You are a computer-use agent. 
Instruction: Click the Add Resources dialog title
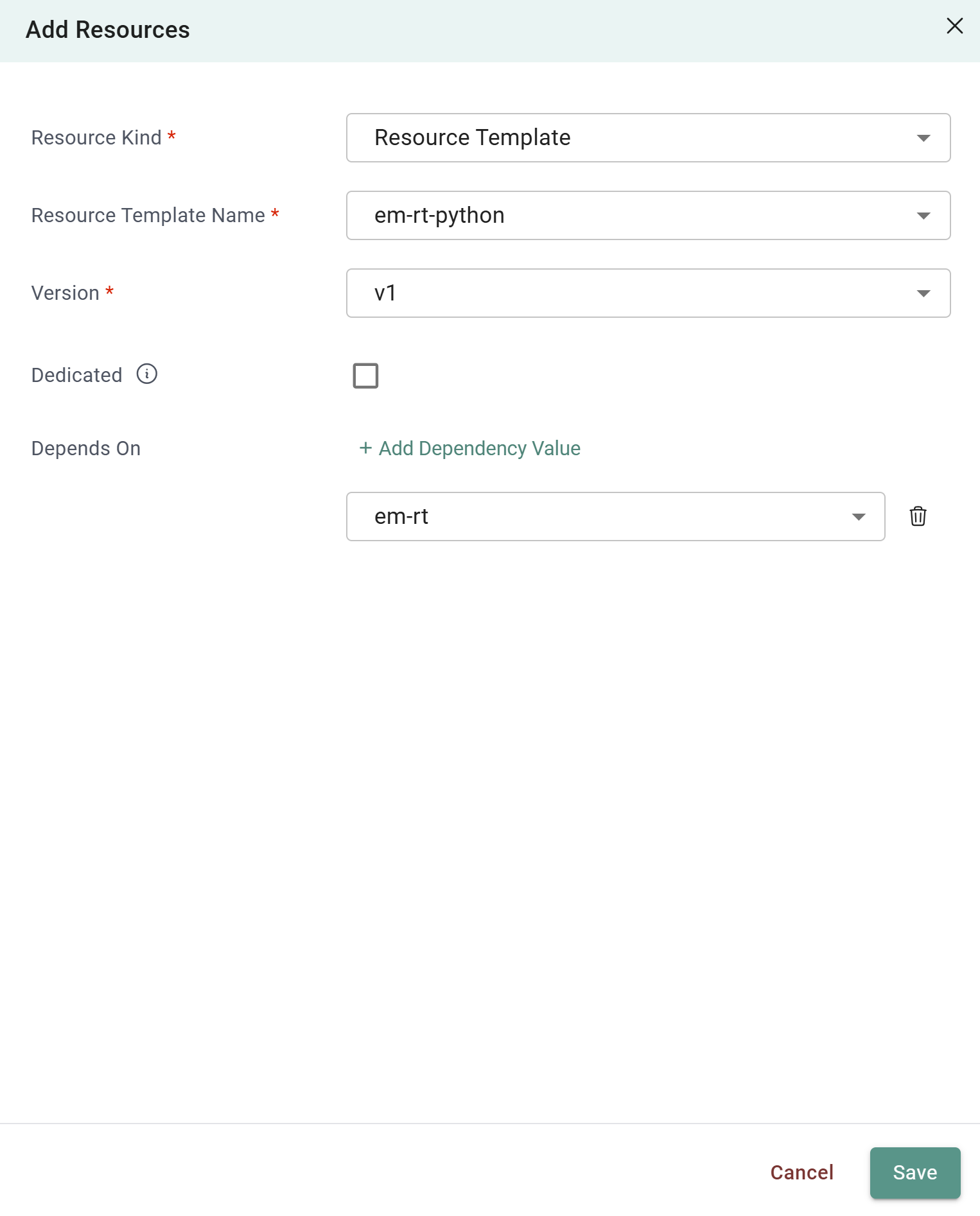pos(108,30)
